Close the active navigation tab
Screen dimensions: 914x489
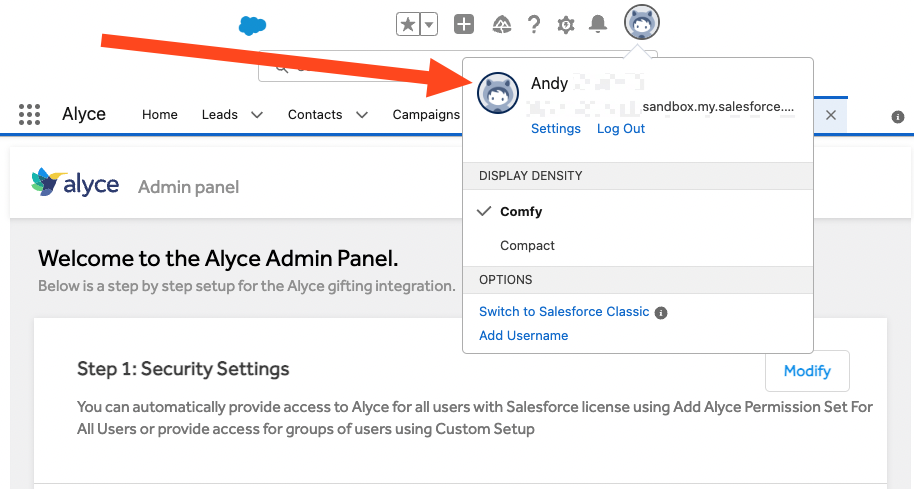[x=831, y=115]
